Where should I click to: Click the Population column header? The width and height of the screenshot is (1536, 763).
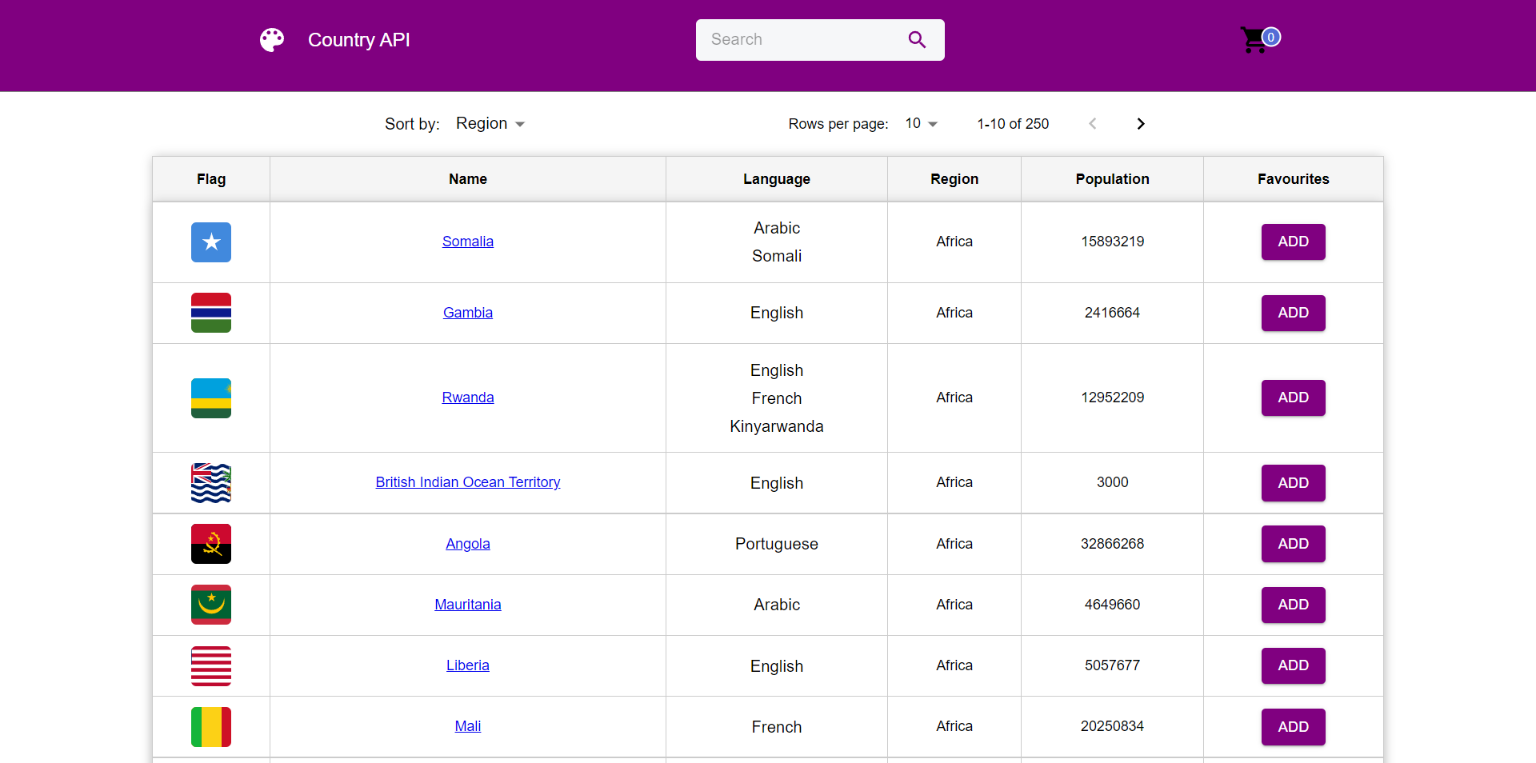(x=1113, y=179)
